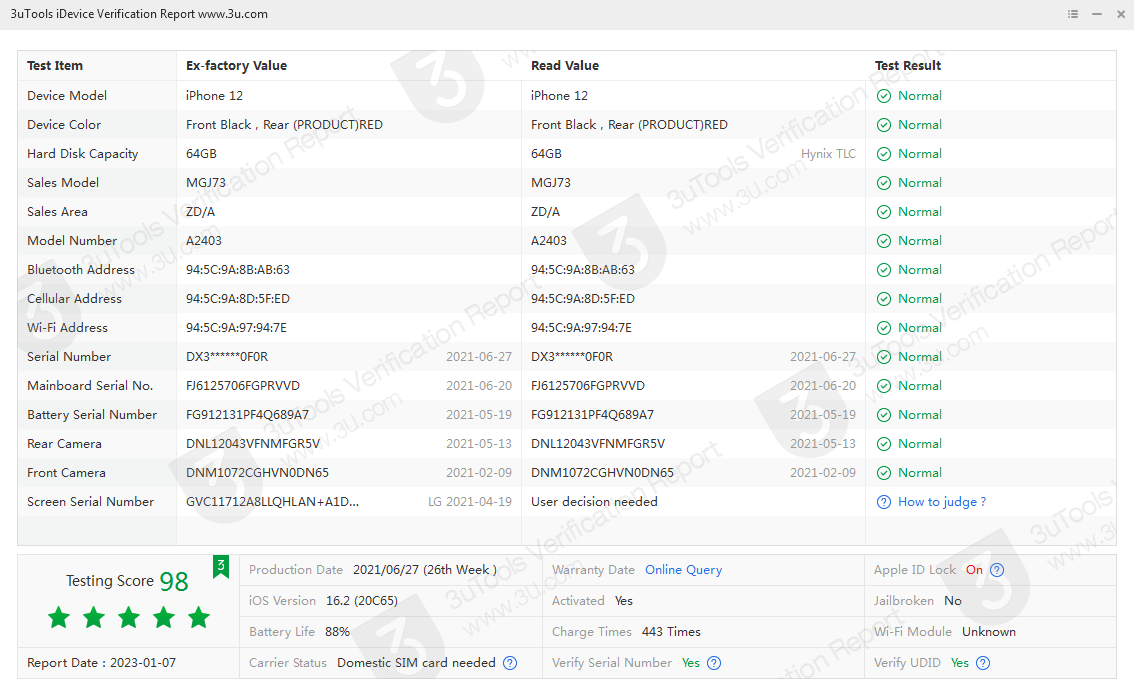Click the Verify Serial Number help icon
Image resolution: width=1134 pixels, height=686 pixels.
point(714,663)
